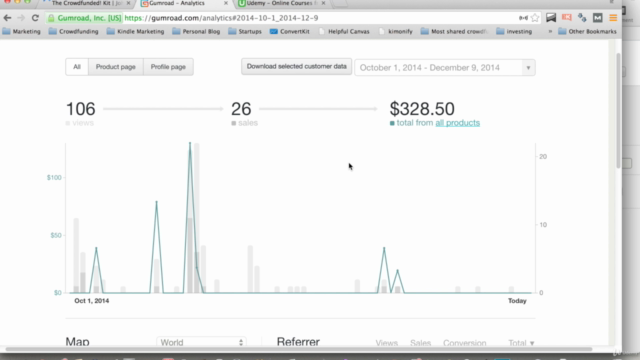This screenshot has height=360, width=640.
Task: Open the date range dropdown
Action: tap(445, 68)
